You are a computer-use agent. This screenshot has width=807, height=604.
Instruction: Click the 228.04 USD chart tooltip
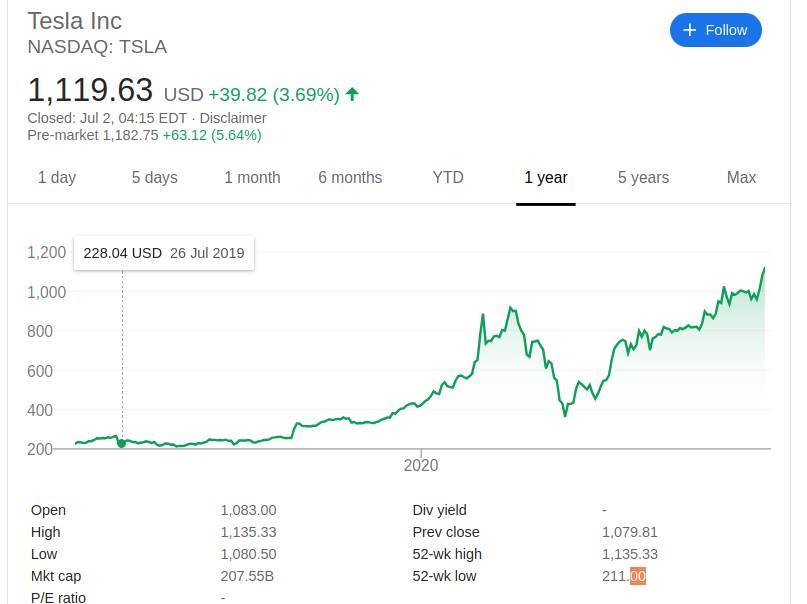point(164,253)
